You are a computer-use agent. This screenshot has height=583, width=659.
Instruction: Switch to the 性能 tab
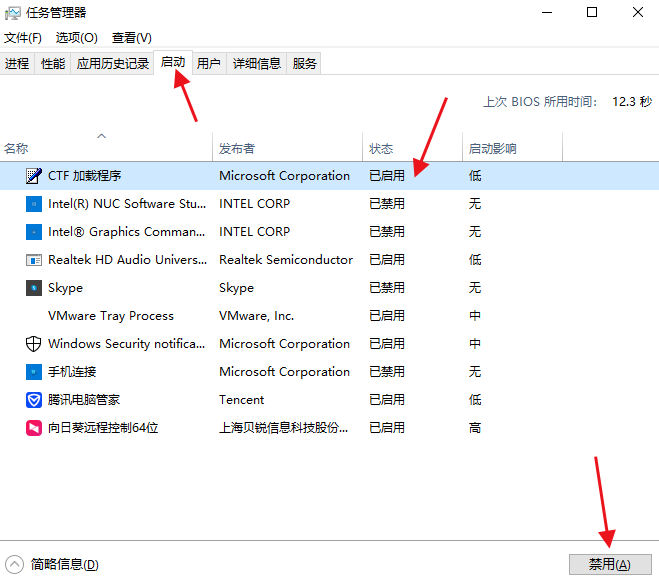tap(53, 63)
